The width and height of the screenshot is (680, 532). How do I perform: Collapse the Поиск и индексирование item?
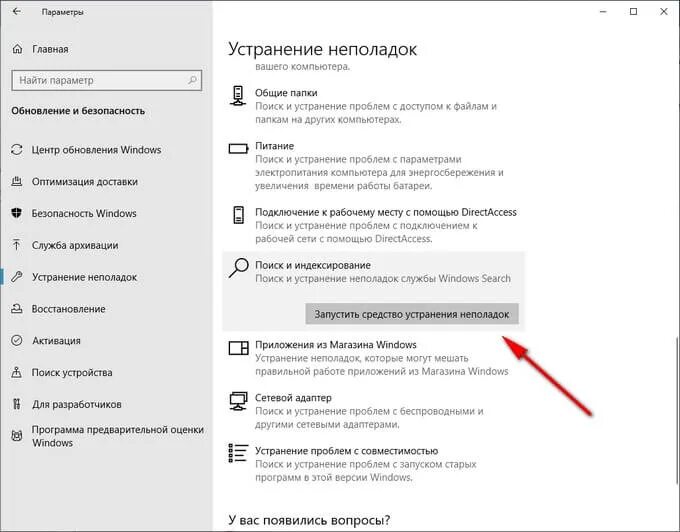[373, 271]
